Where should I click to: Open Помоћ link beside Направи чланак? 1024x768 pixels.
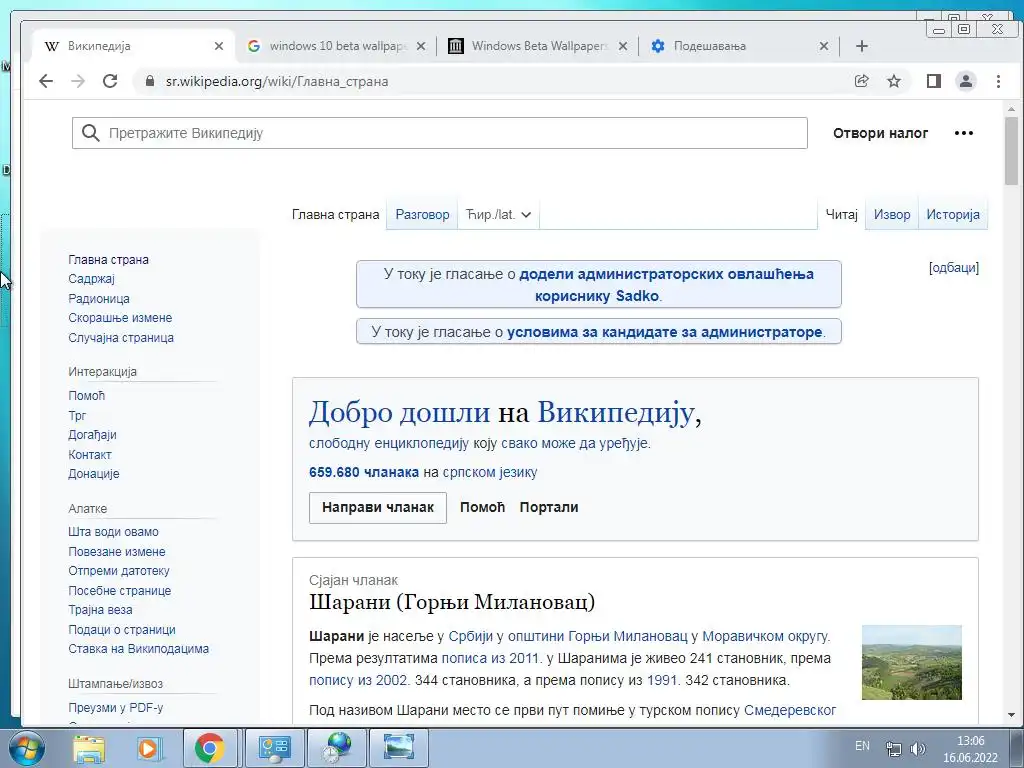tap(482, 507)
